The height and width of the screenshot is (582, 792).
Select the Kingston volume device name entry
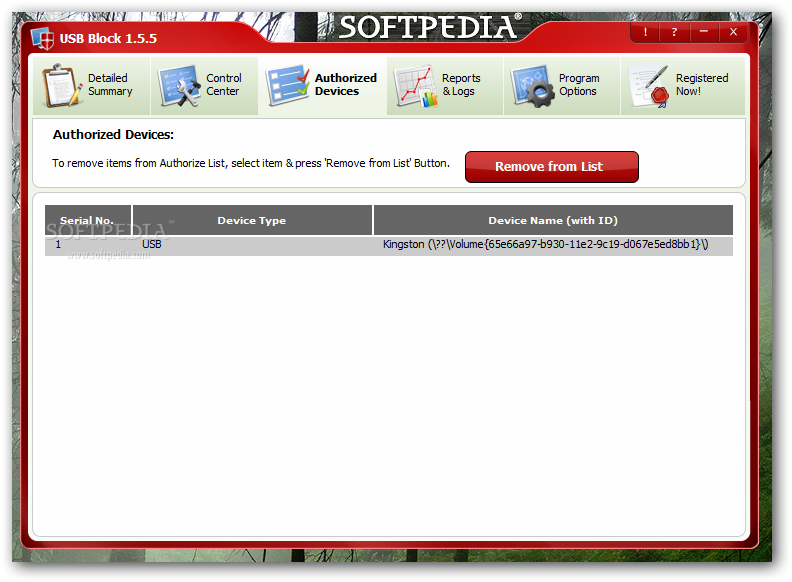[546, 245]
